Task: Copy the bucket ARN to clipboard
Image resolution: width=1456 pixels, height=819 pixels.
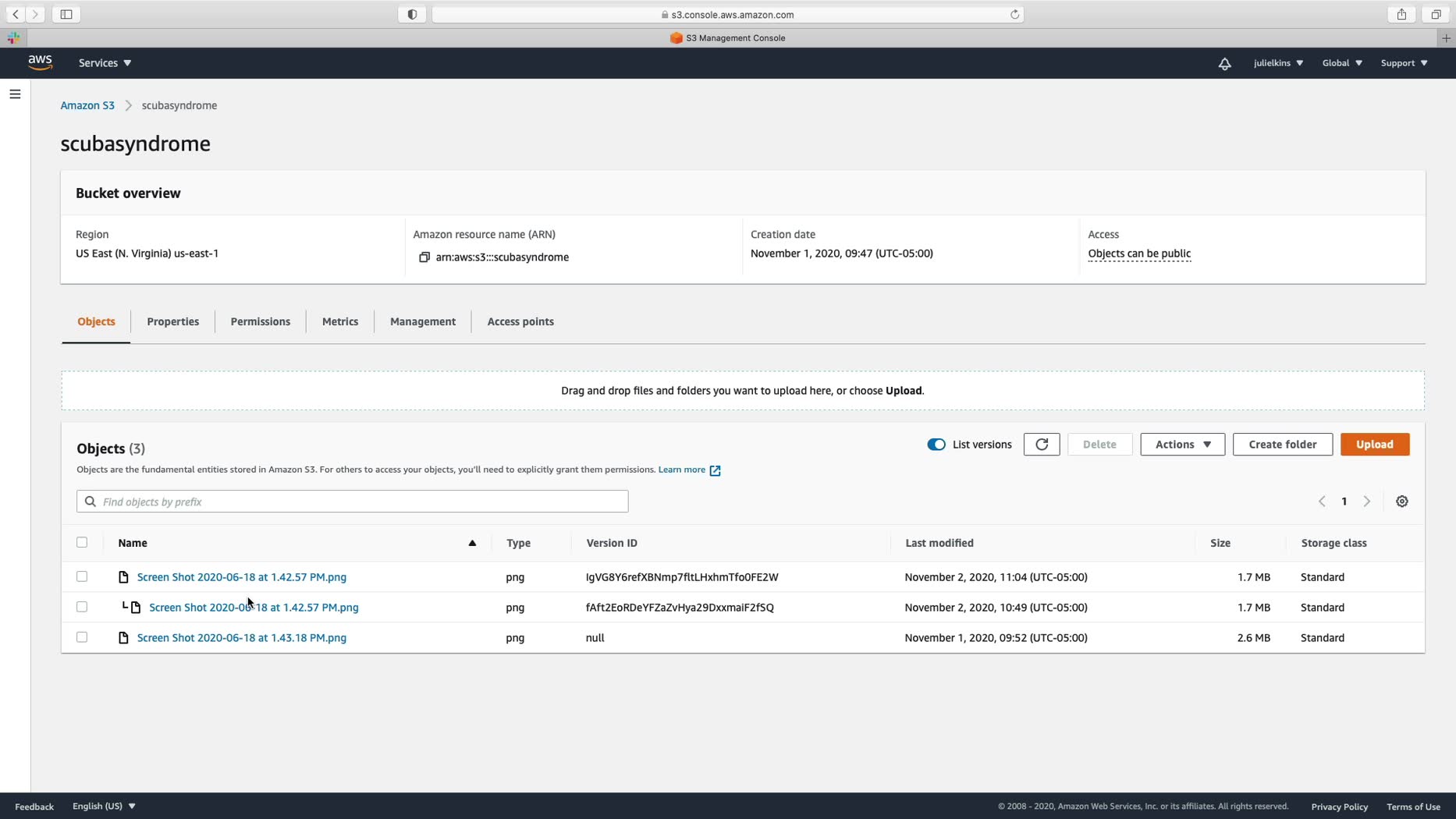Action: coord(424,257)
